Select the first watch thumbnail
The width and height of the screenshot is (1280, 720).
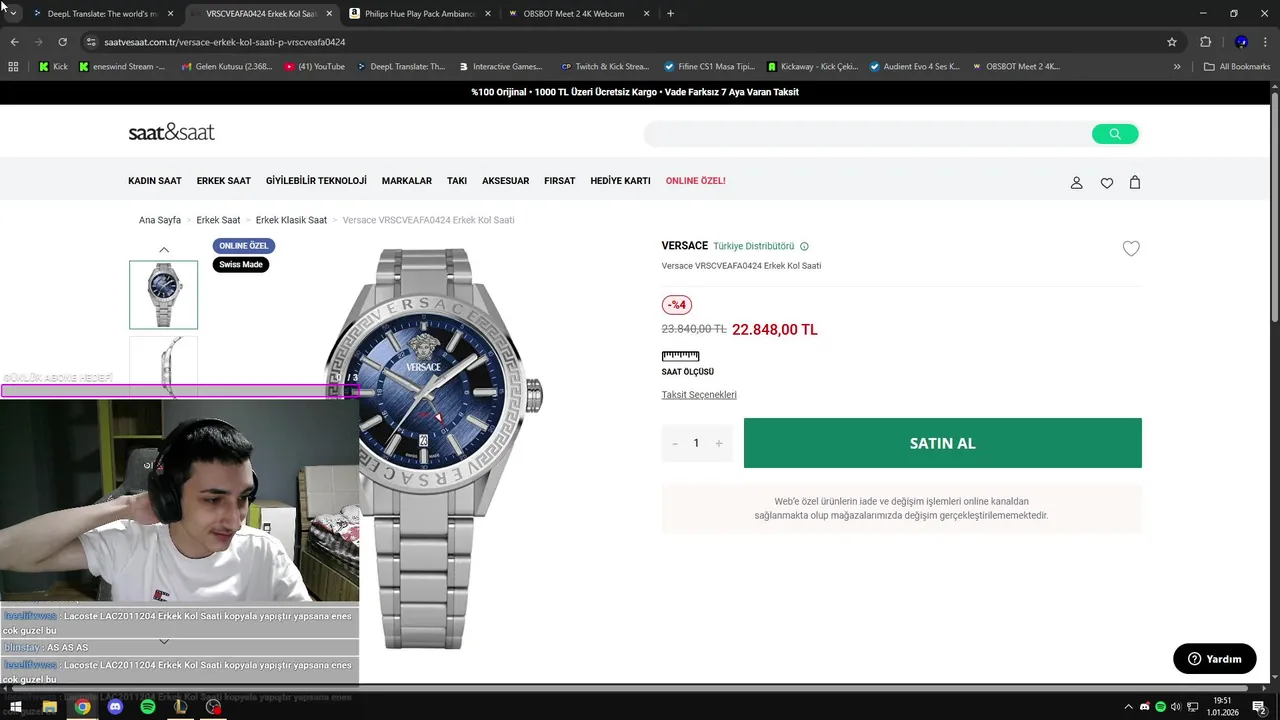164,295
